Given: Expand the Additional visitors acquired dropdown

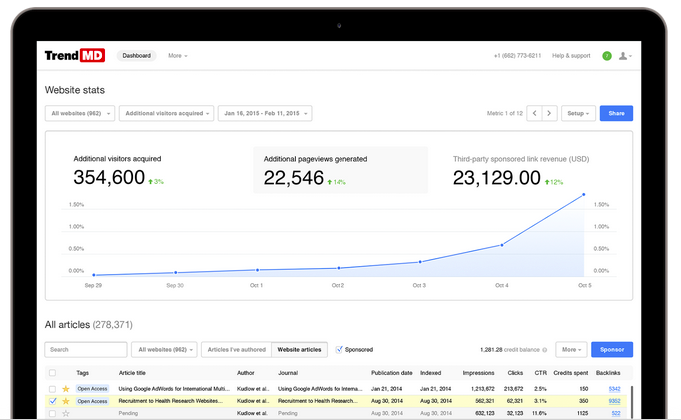Looking at the screenshot, I should coord(166,114).
